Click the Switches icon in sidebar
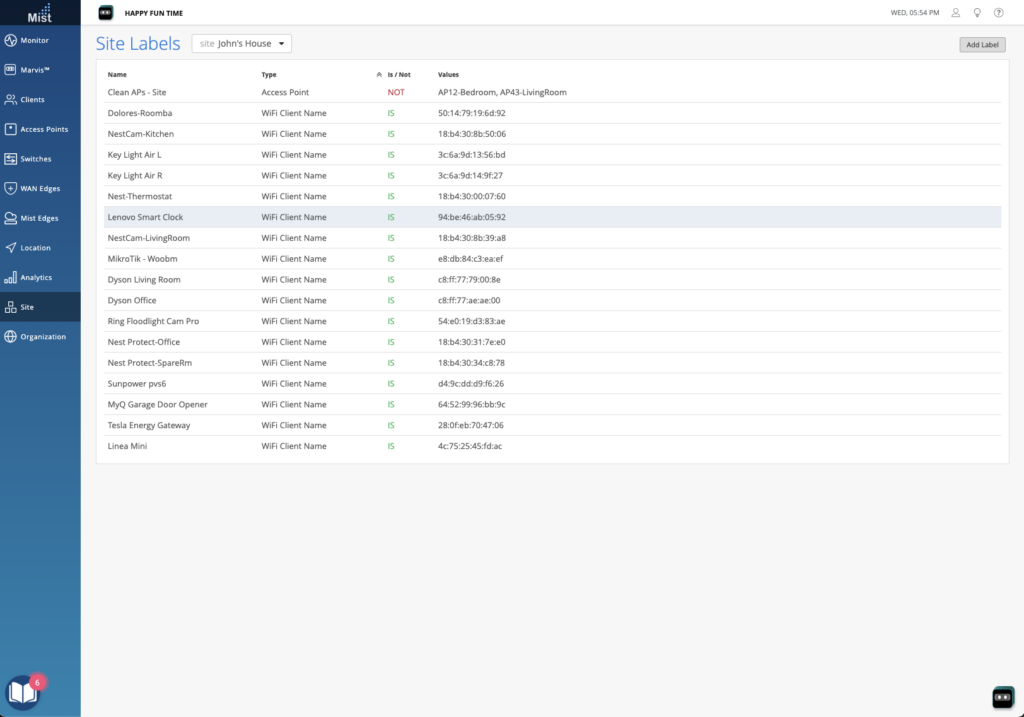Image resolution: width=1024 pixels, height=717 pixels. 10,159
